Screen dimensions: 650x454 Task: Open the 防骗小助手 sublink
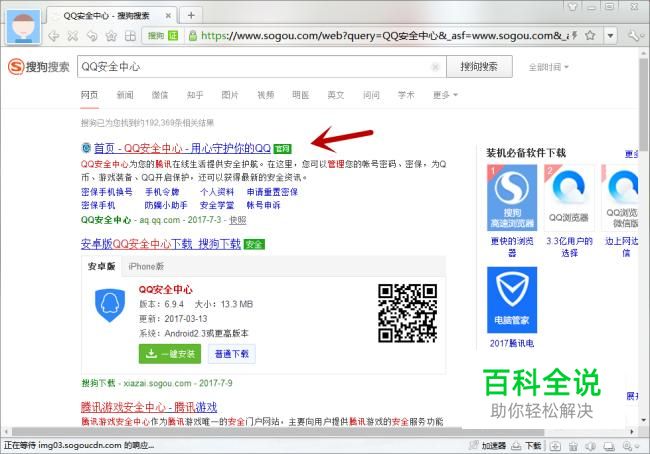click(x=166, y=205)
